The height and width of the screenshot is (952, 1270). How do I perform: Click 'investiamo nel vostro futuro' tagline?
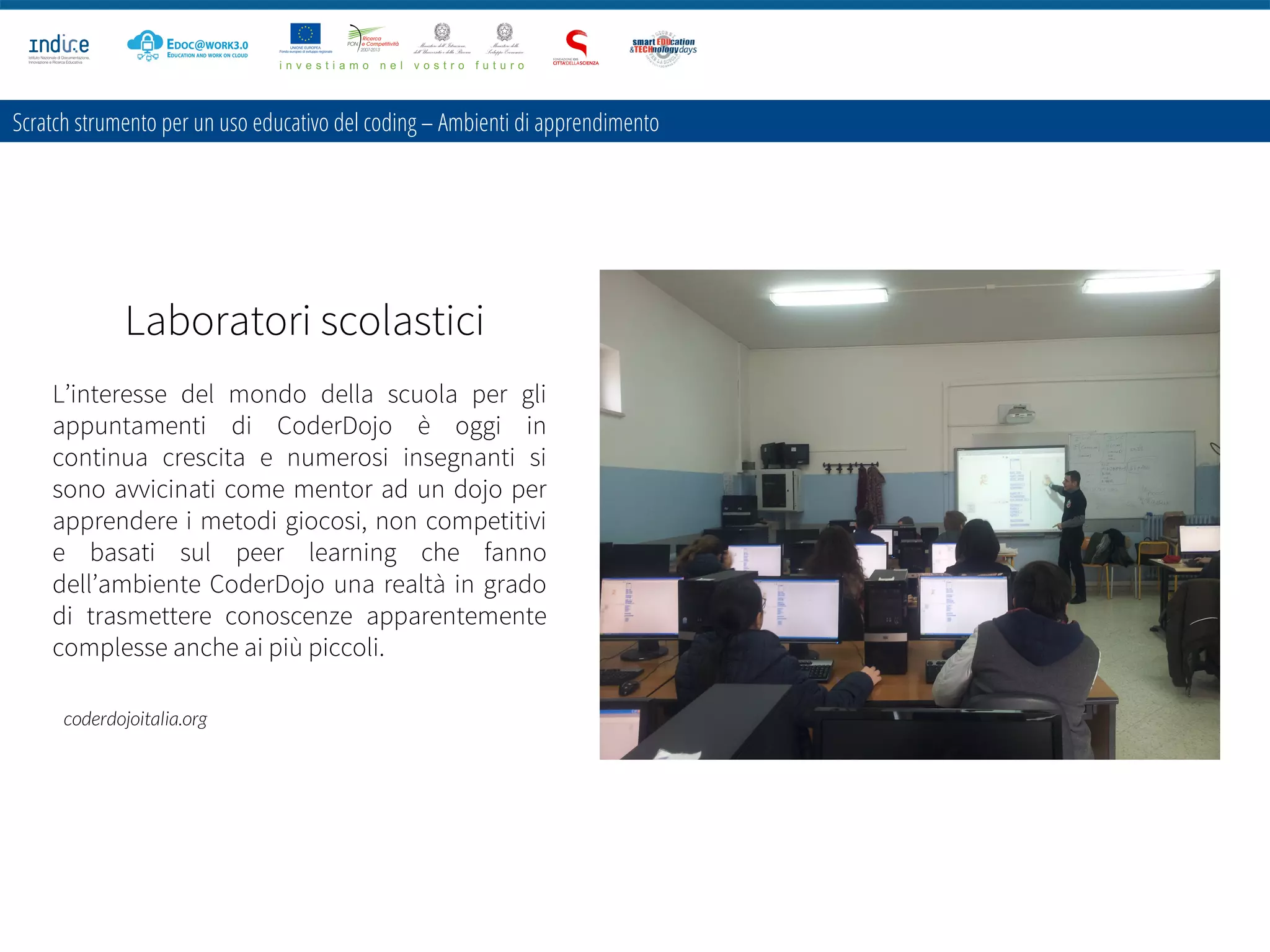pos(402,65)
